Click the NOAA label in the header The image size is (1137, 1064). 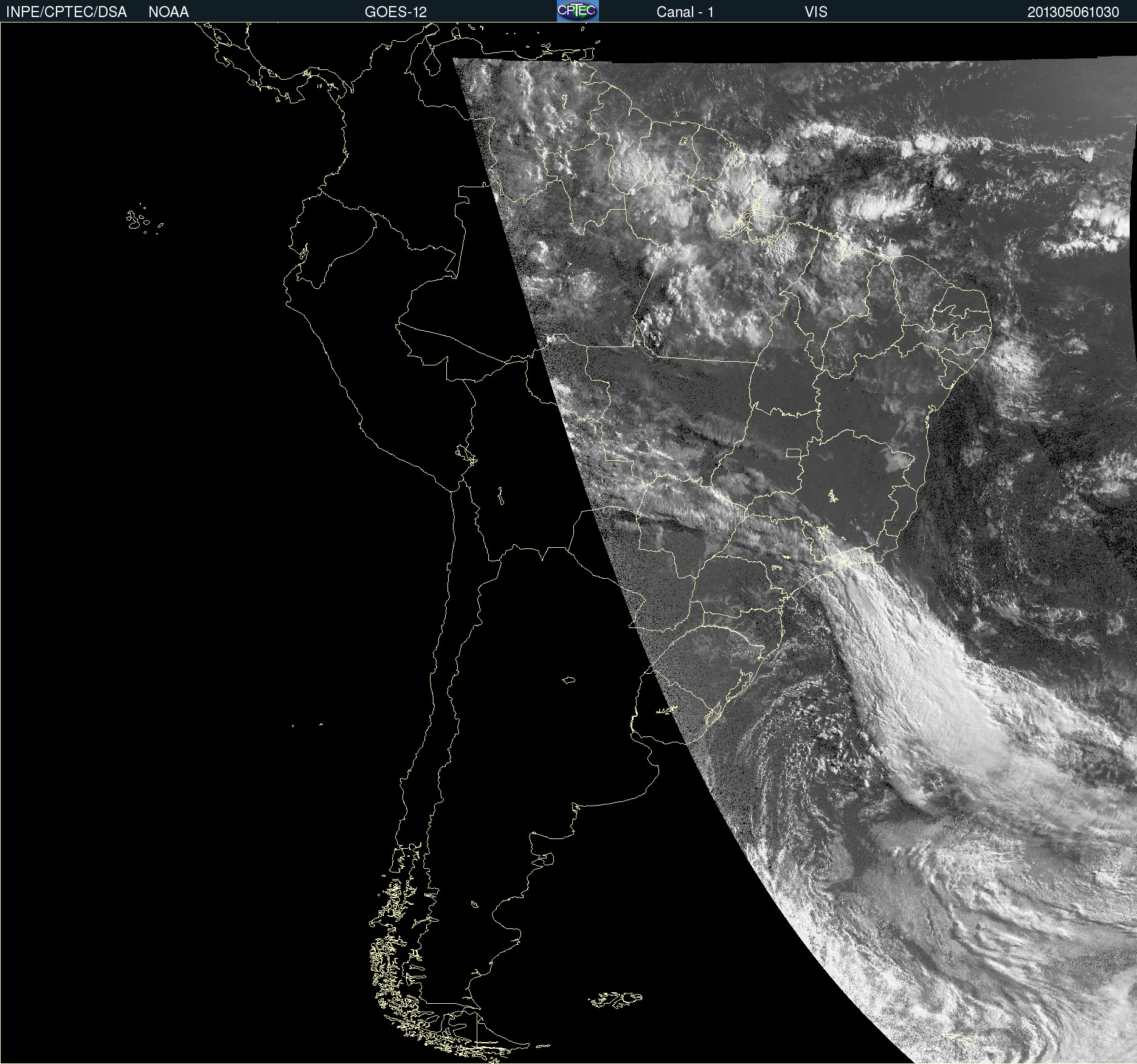coord(168,12)
